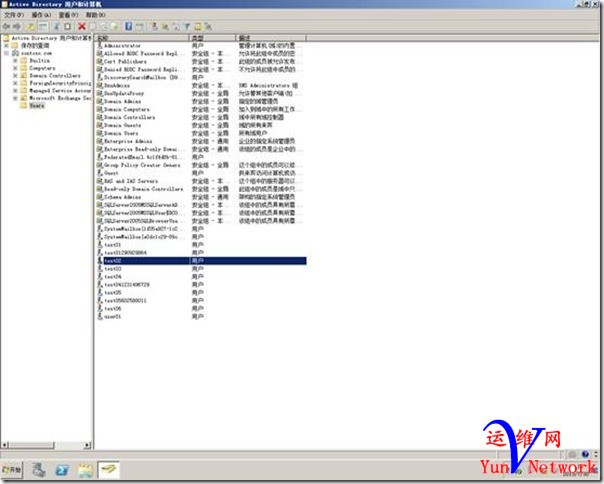Image resolution: width=604 pixels, height=484 pixels.
Task: Click the Back arrow toolbar icon
Action: click(x=6, y=27)
